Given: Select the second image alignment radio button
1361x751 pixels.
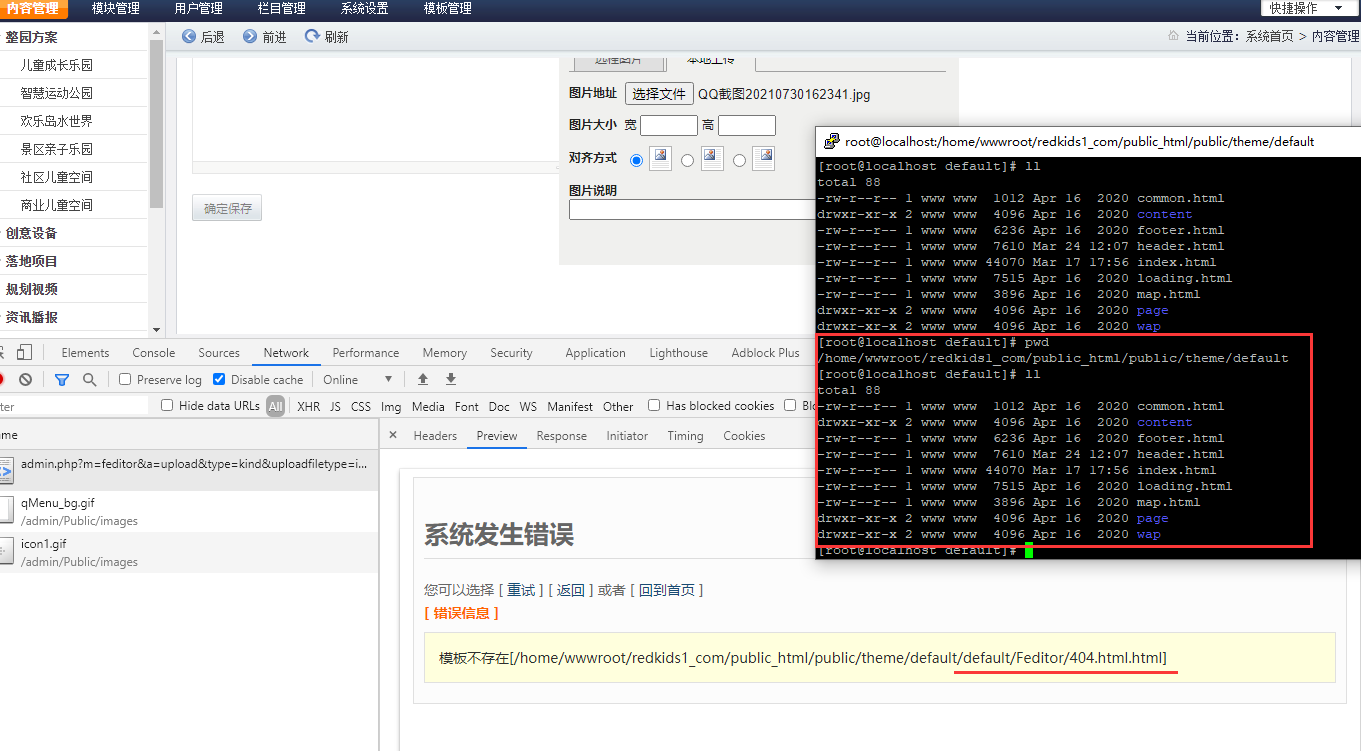Looking at the screenshot, I should click(687, 160).
